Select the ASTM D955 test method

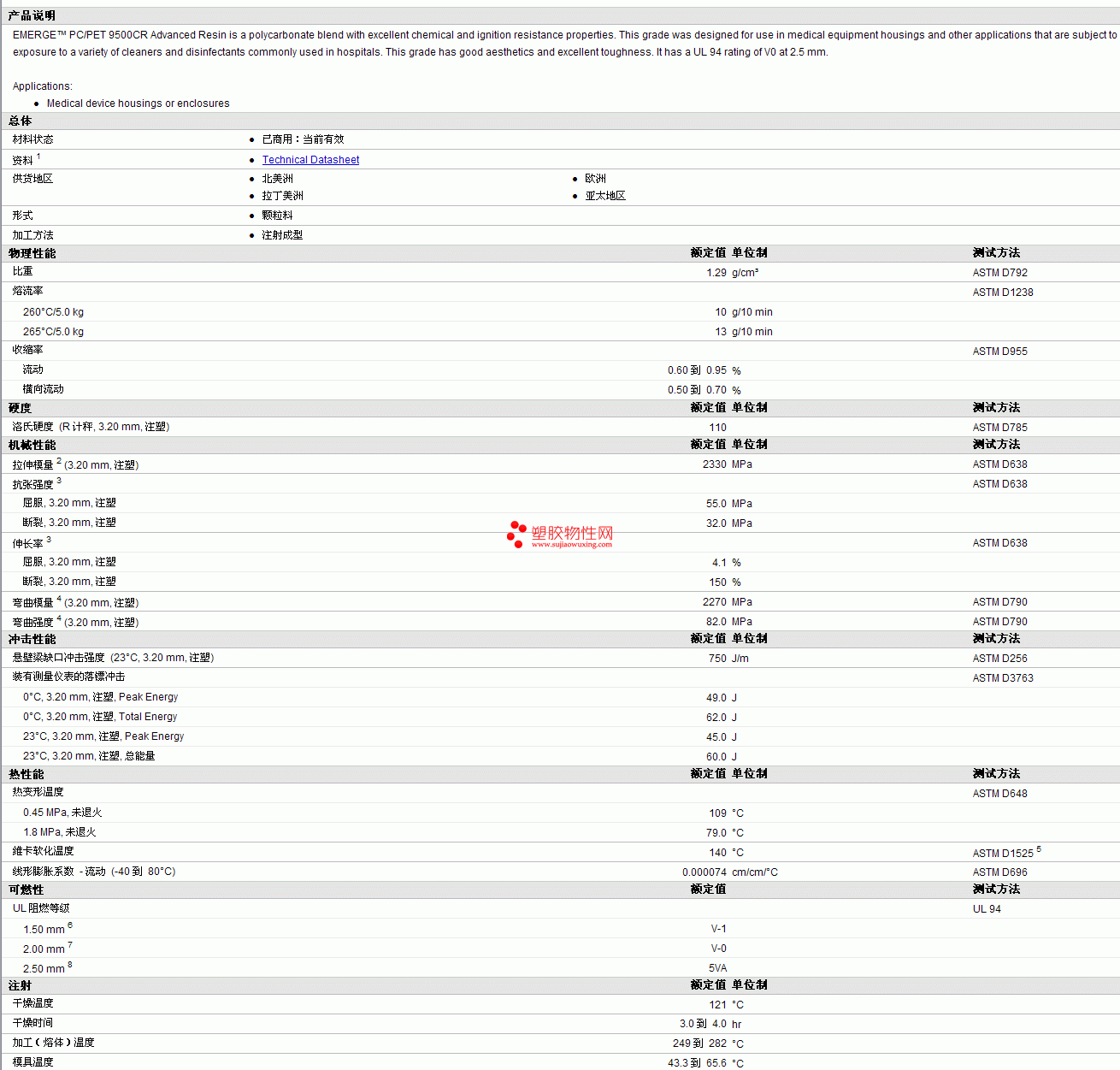click(1000, 352)
